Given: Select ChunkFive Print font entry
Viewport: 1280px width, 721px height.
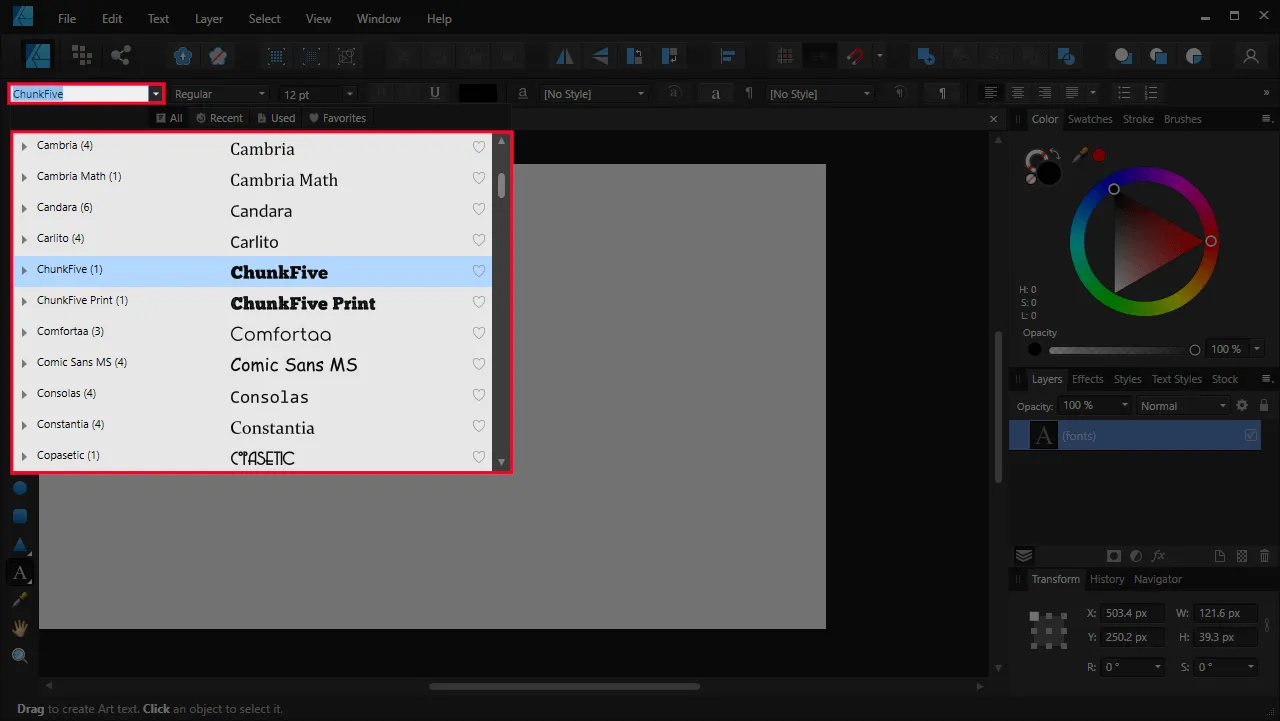Looking at the screenshot, I should [252, 302].
